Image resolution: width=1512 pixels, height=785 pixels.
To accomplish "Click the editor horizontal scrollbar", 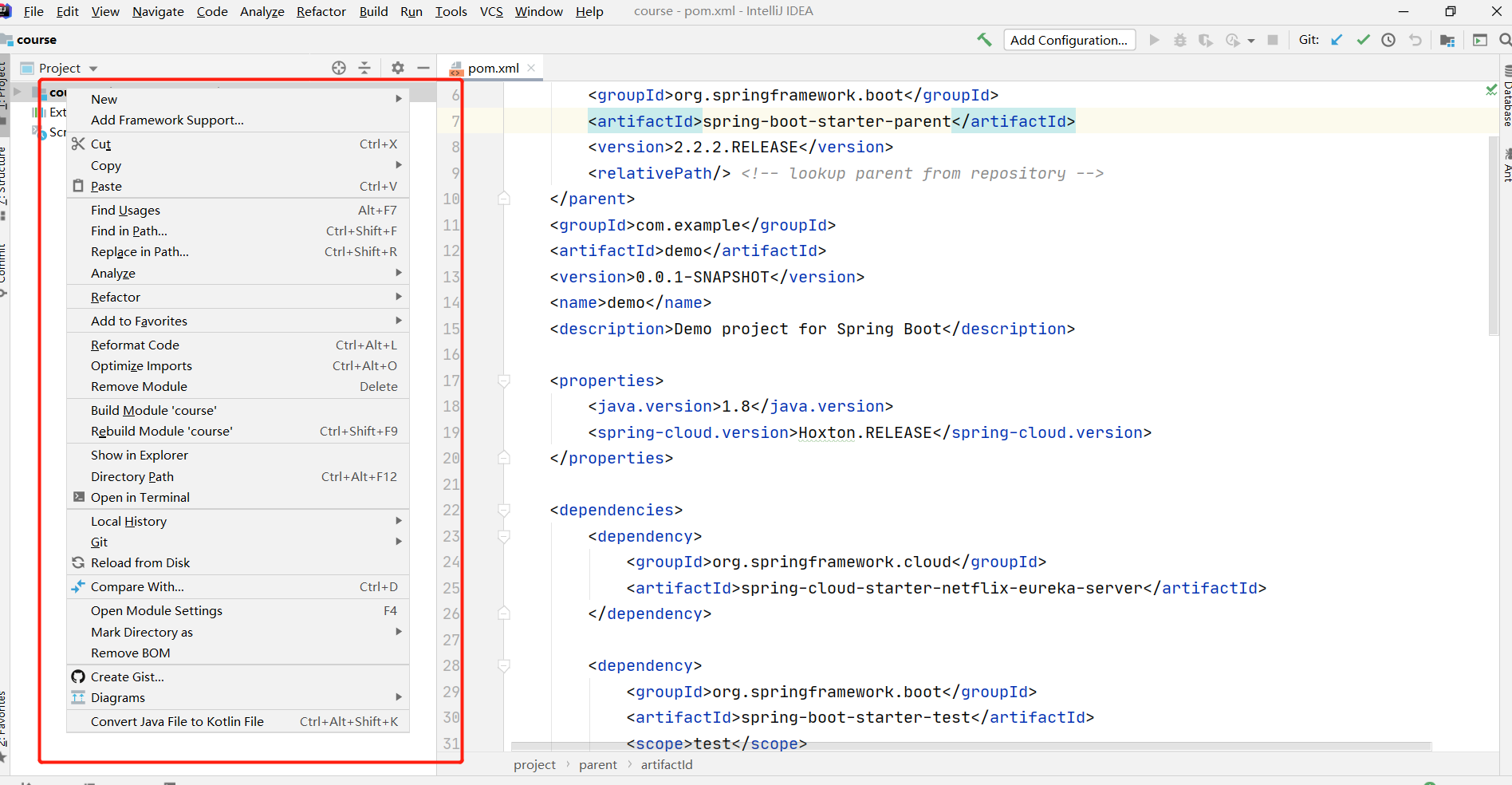I will click(971, 747).
